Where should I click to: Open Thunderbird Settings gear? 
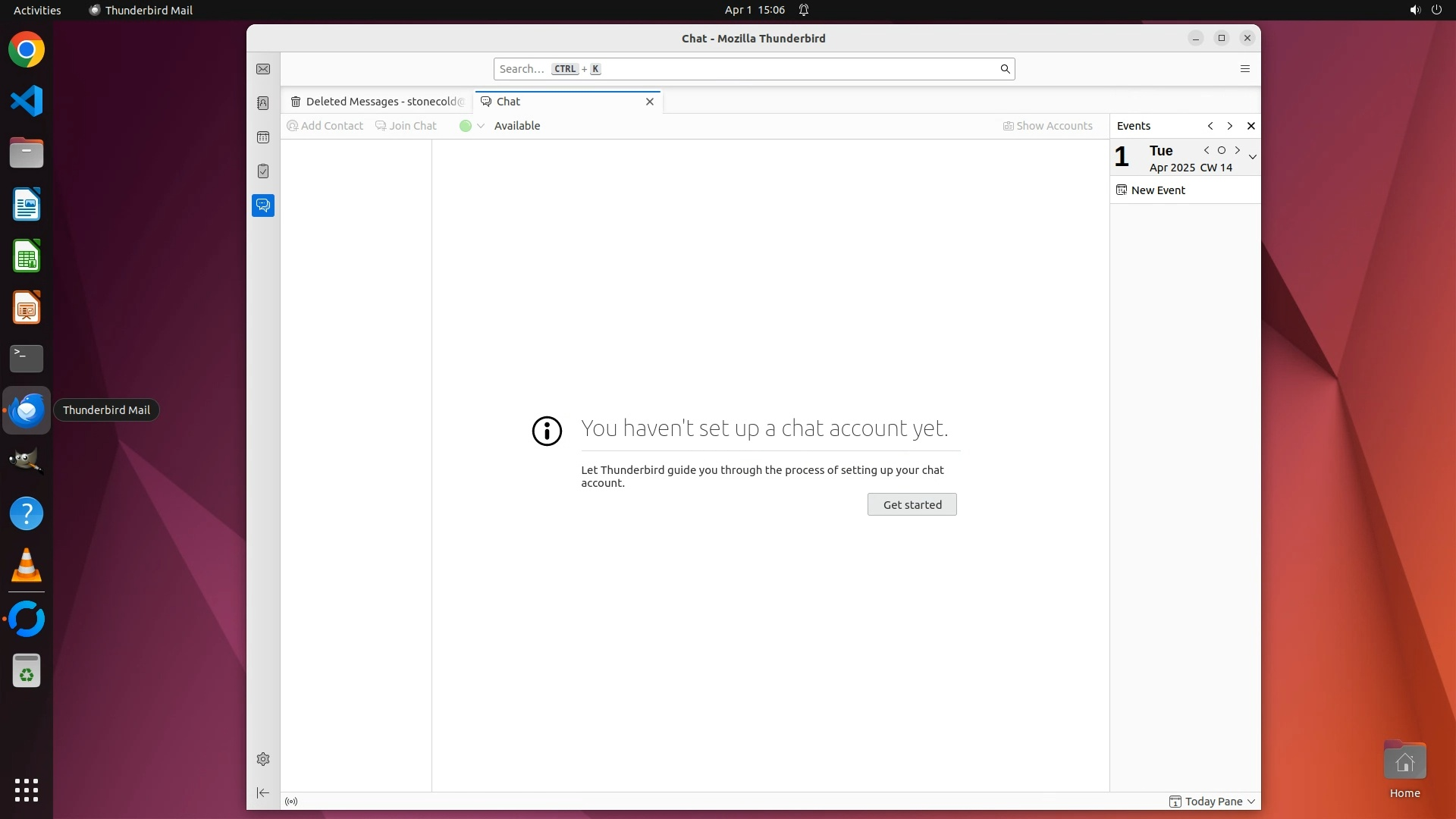pos(263,759)
